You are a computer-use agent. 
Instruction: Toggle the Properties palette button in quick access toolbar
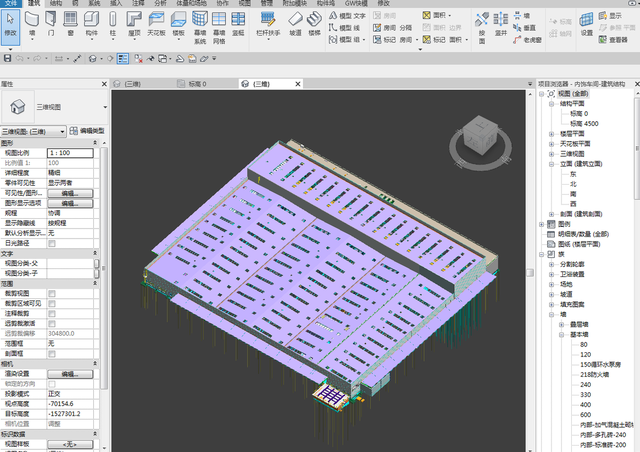click(123, 59)
